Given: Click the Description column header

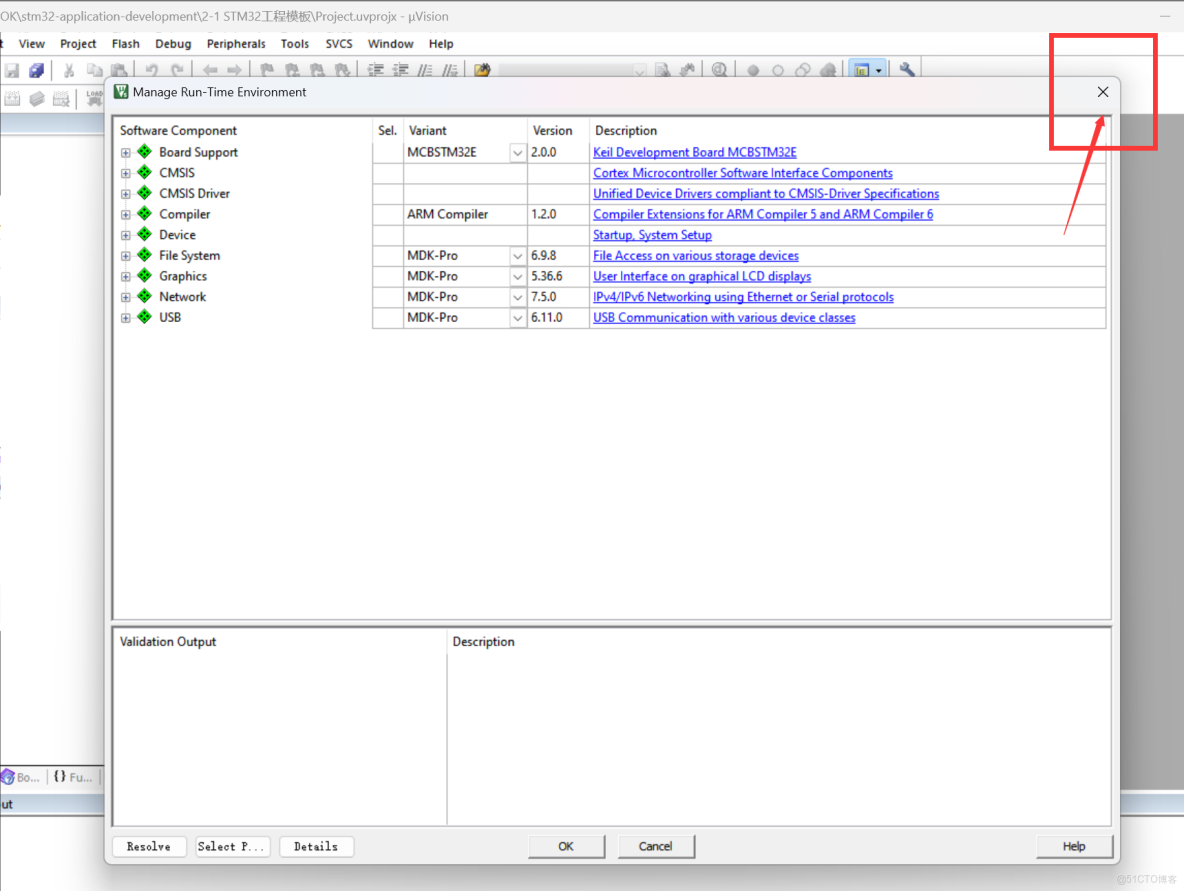Looking at the screenshot, I should point(626,131).
